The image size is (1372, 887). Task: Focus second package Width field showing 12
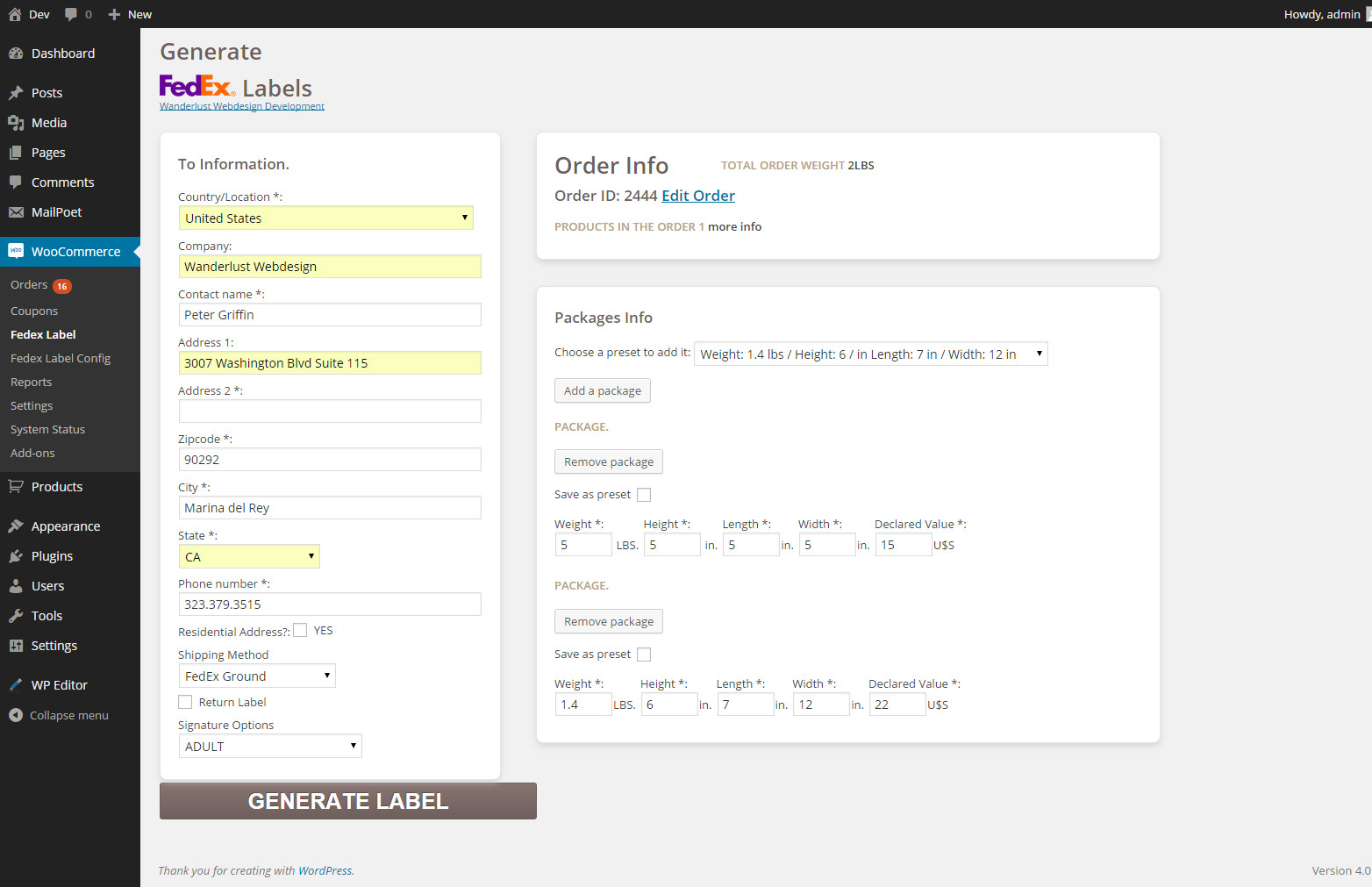(x=821, y=705)
